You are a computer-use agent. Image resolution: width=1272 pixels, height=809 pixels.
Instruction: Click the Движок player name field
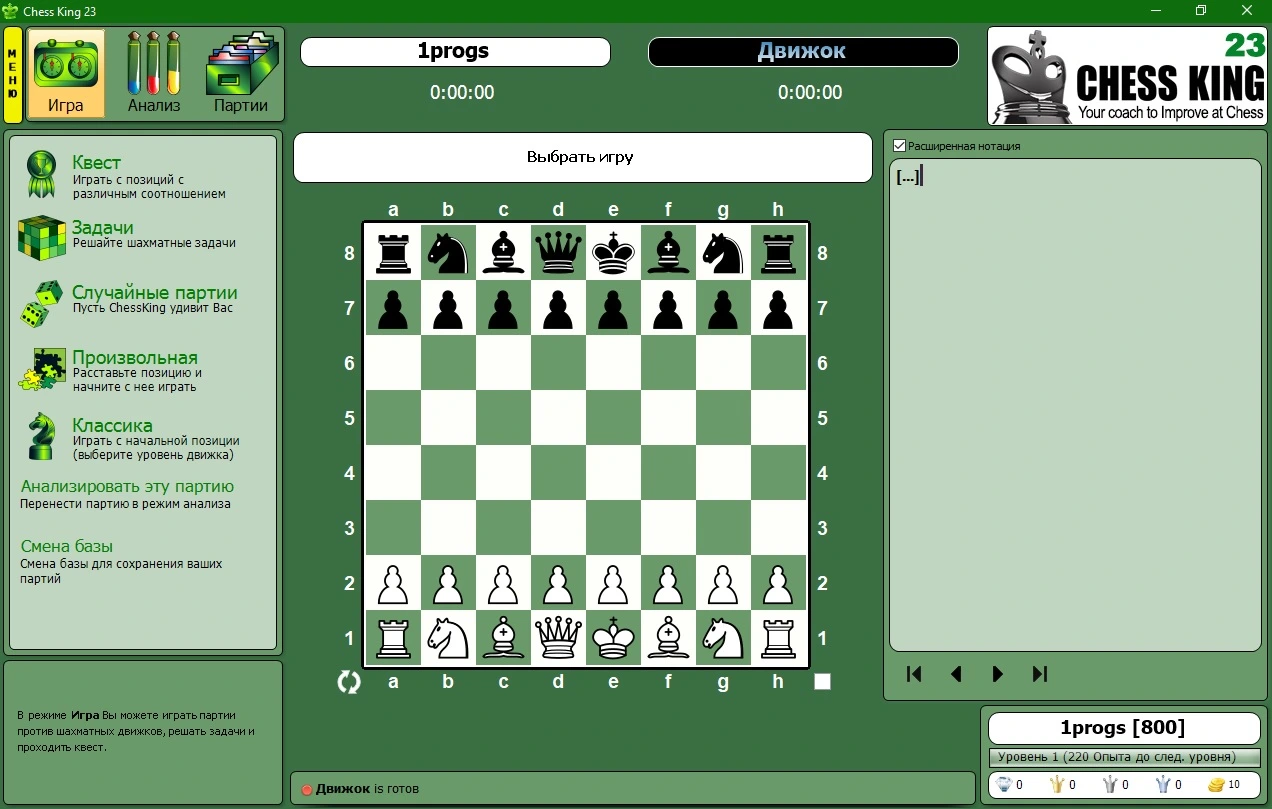tap(803, 52)
